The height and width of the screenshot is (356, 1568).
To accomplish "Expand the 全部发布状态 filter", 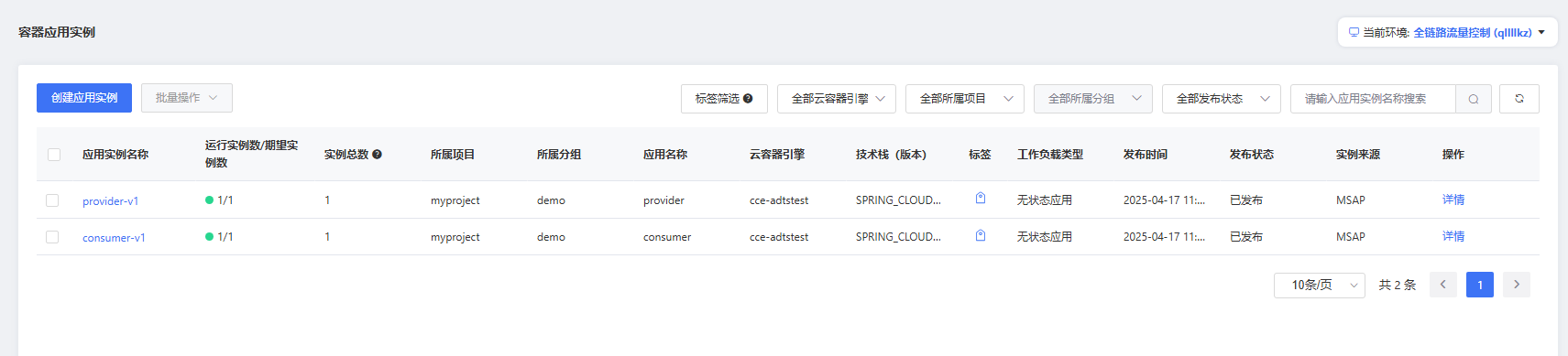I will (x=1221, y=99).
